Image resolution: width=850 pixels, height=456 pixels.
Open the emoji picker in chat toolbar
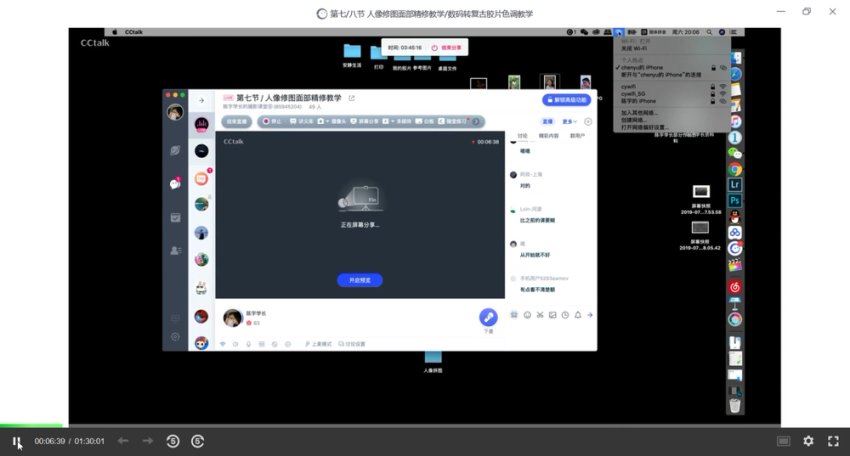click(x=527, y=314)
